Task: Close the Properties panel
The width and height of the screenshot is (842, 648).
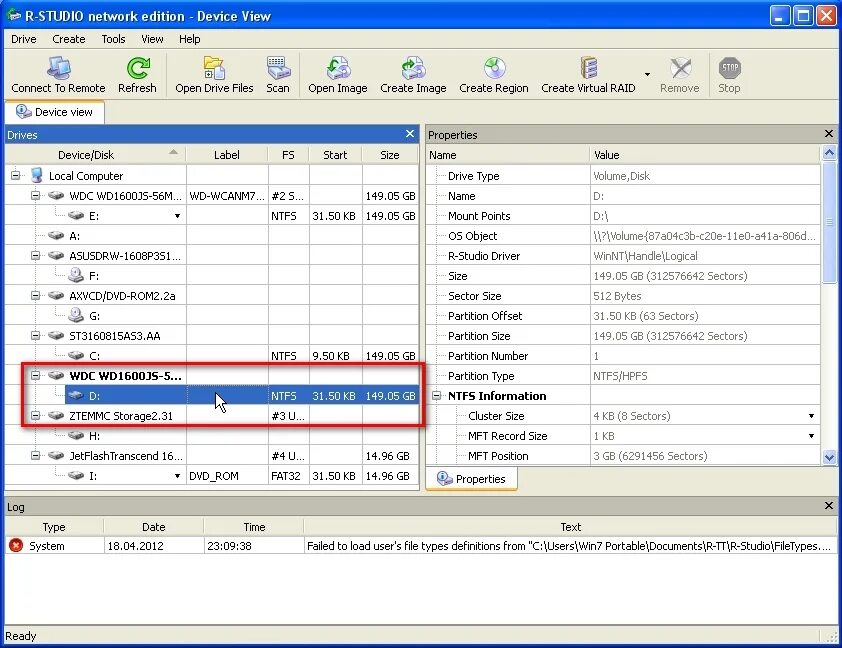Action: [829, 134]
